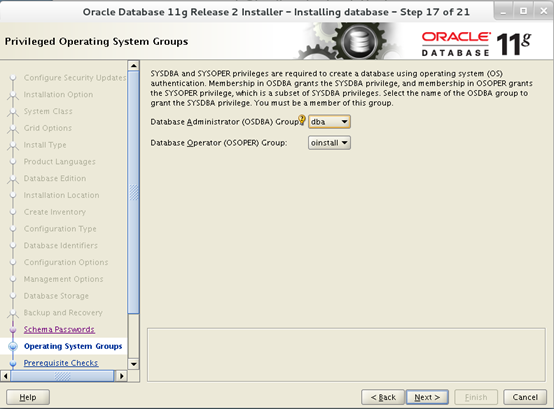Click sidebar scroll down arrow
This screenshot has width=554, height=409.
pyautogui.click(x=134, y=364)
